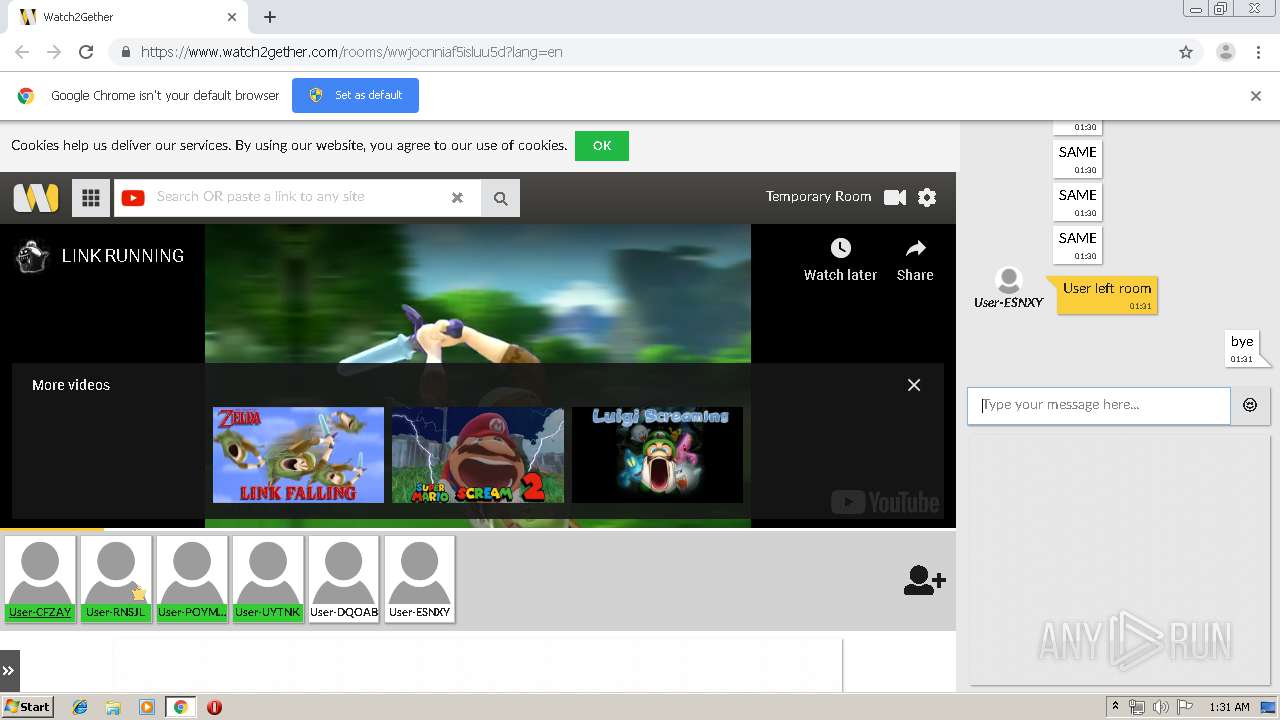Image resolution: width=1280 pixels, height=720 pixels.
Task: Open room settings gear
Action: tap(927, 197)
